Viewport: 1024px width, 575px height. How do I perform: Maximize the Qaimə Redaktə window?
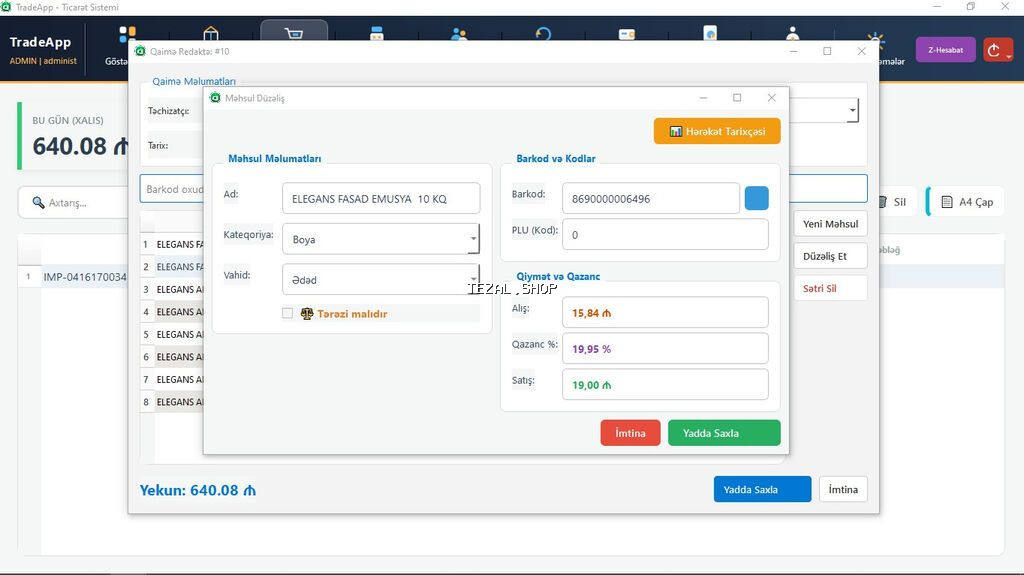pos(827,51)
